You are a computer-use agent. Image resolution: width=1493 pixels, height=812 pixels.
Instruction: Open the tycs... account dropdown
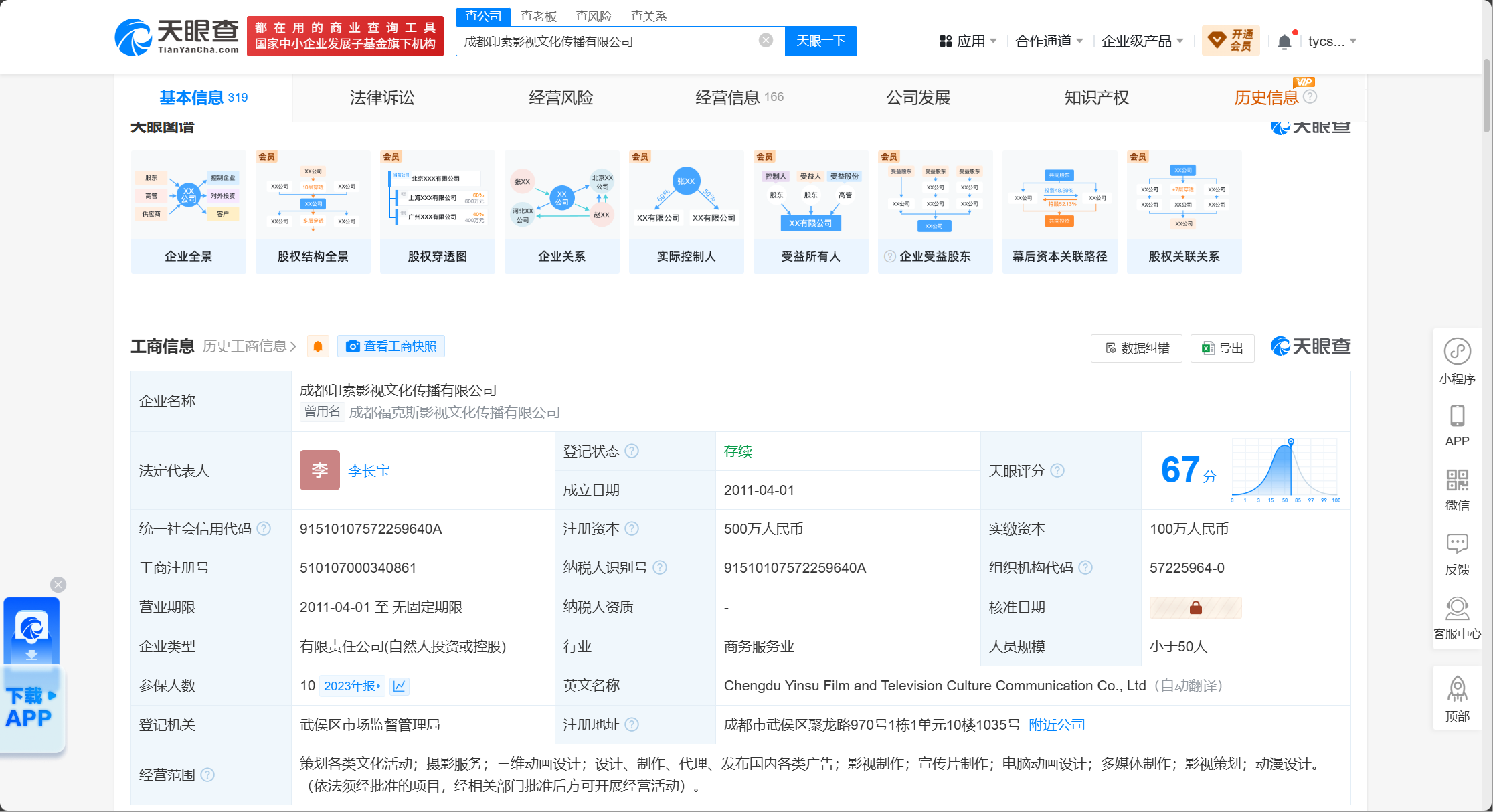point(1332,41)
